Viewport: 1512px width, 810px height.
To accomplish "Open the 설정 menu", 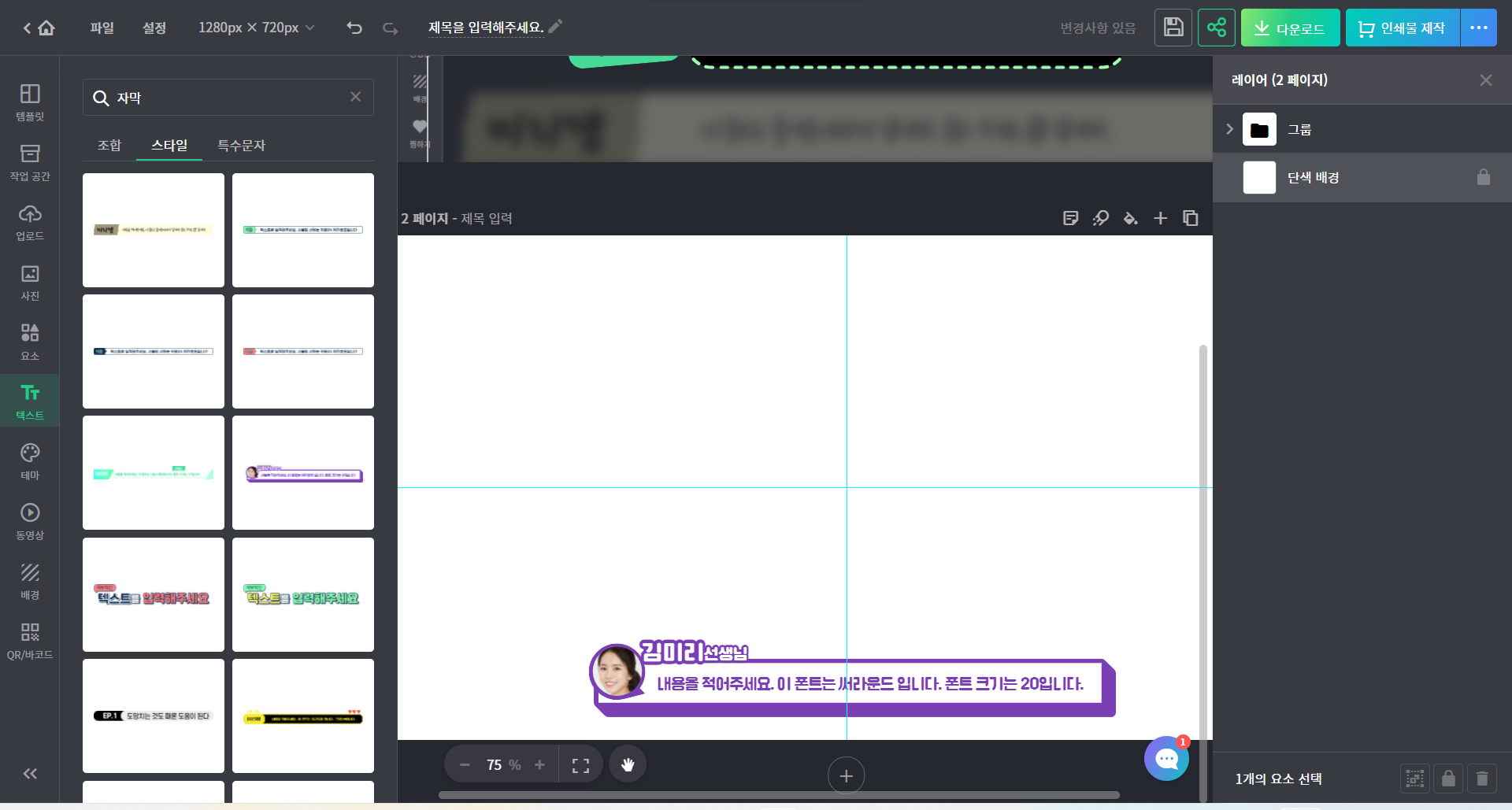I will [x=154, y=28].
